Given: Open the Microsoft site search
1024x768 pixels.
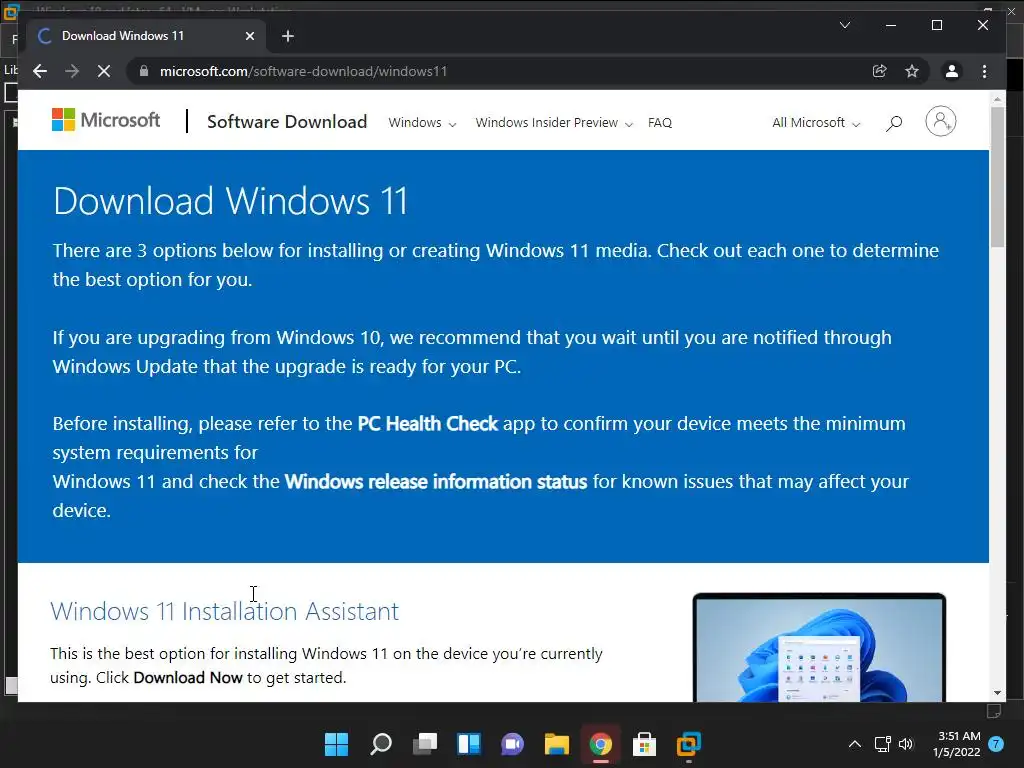Looking at the screenshot, I should coord(894,123).
